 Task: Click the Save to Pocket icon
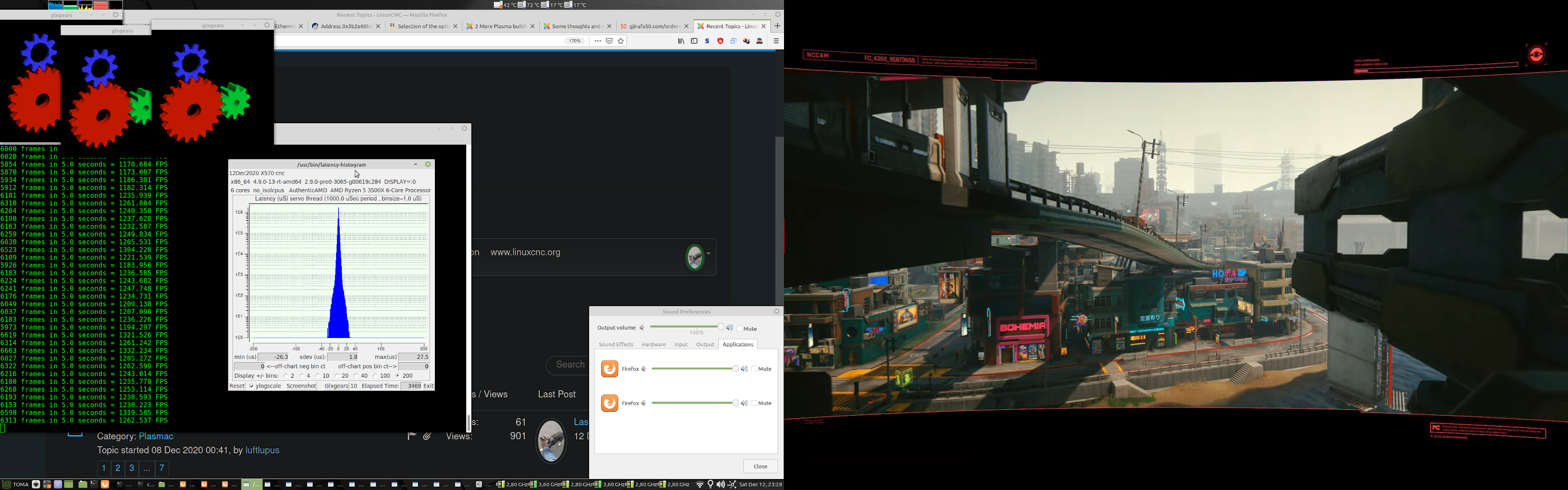coord(609,41)
